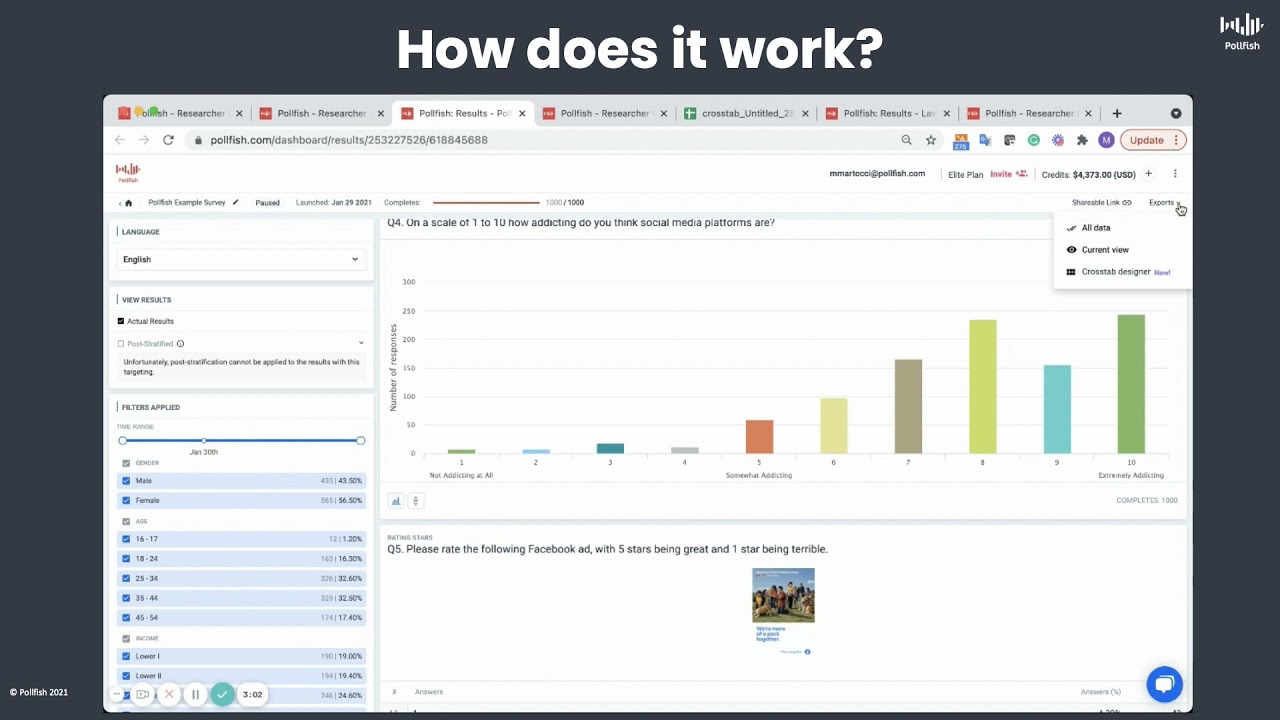The width and height of the screenshot is (1280, 720).
Task: Toggle the whole AGE group checkbox
Action: (x=126, y=521)
